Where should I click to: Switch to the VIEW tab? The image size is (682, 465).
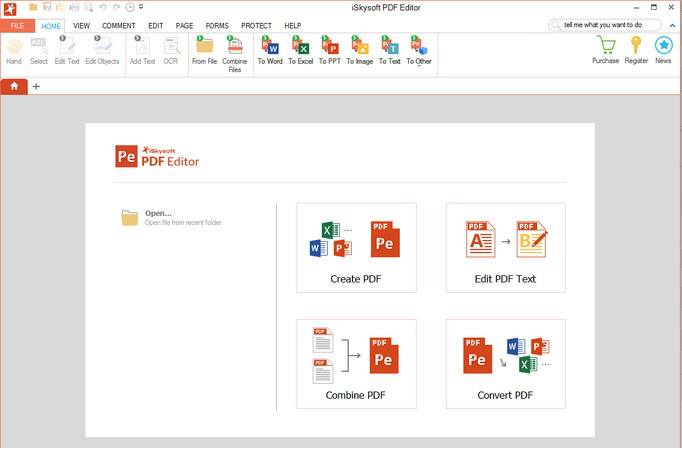(81, 26)
